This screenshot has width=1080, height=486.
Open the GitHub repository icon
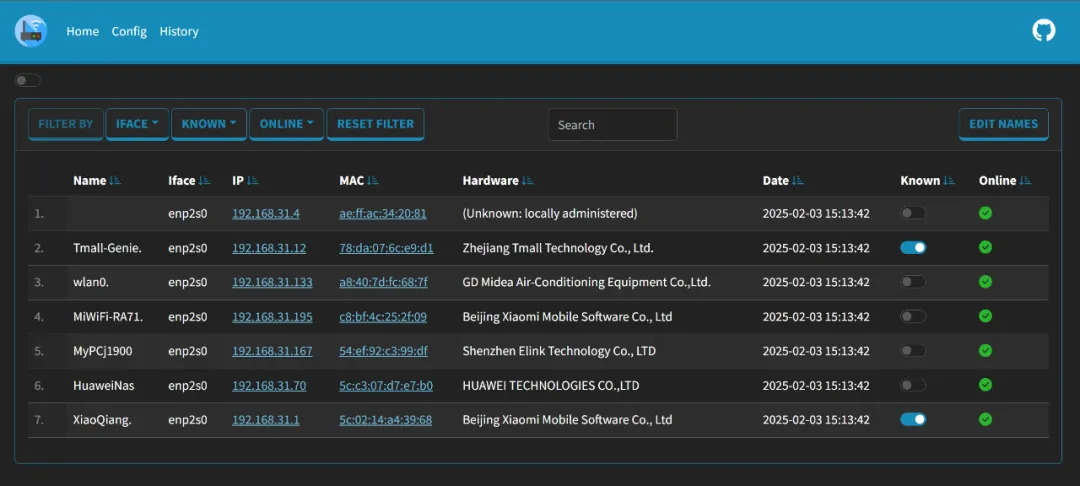coord(1043,31)
